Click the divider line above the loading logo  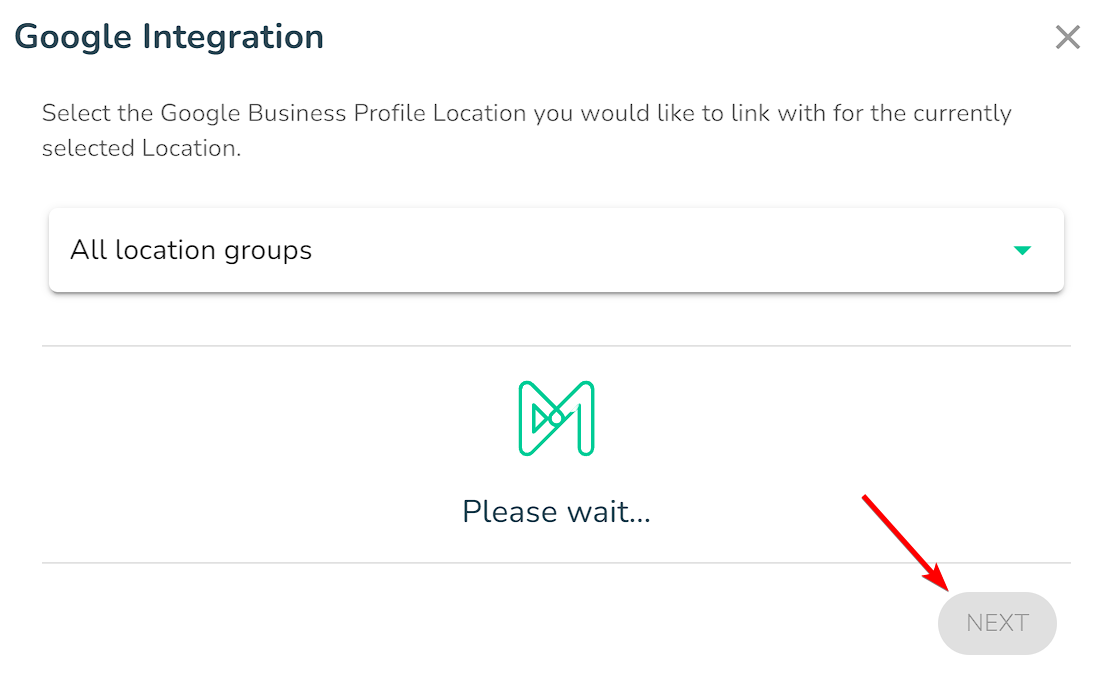tap(556, 346)
